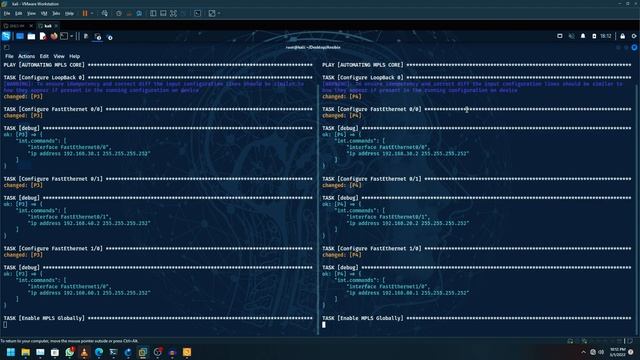Viewport: 640px width, 360px height.
Task: Launch the text editor panel icon
Action: tap(42, 36)
